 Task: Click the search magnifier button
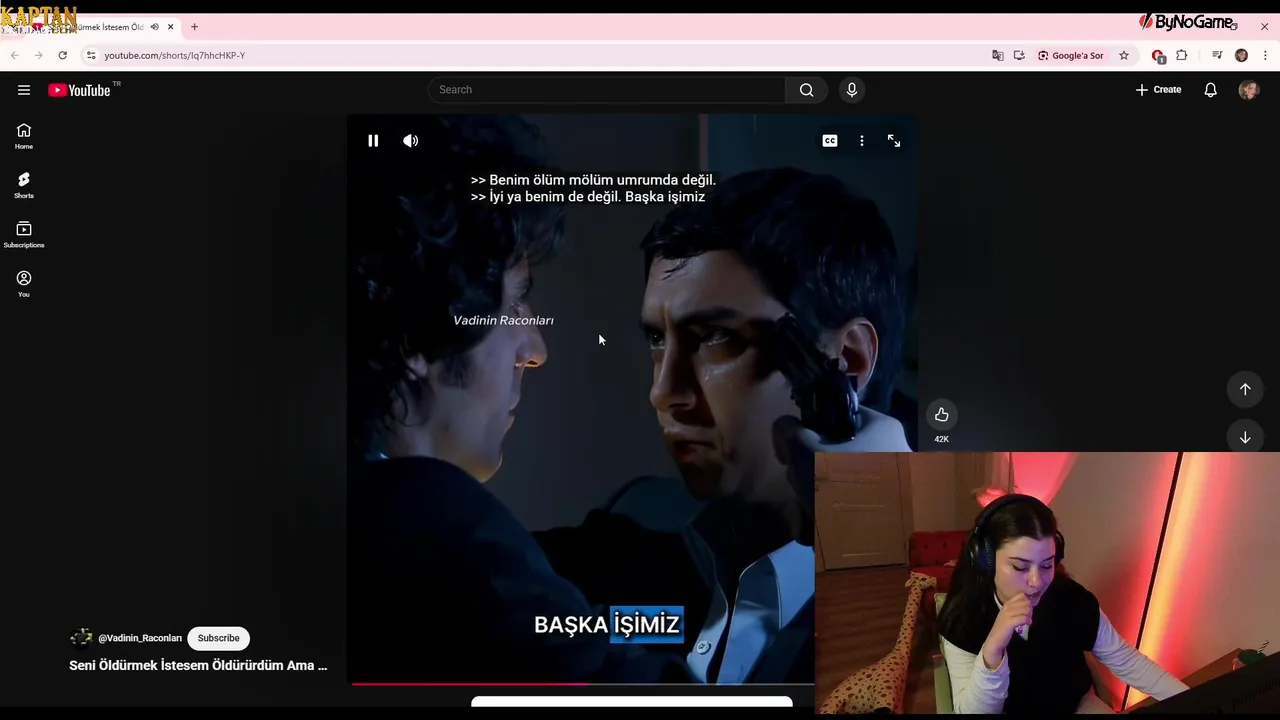pyautogui.click(x=806, y=90)
